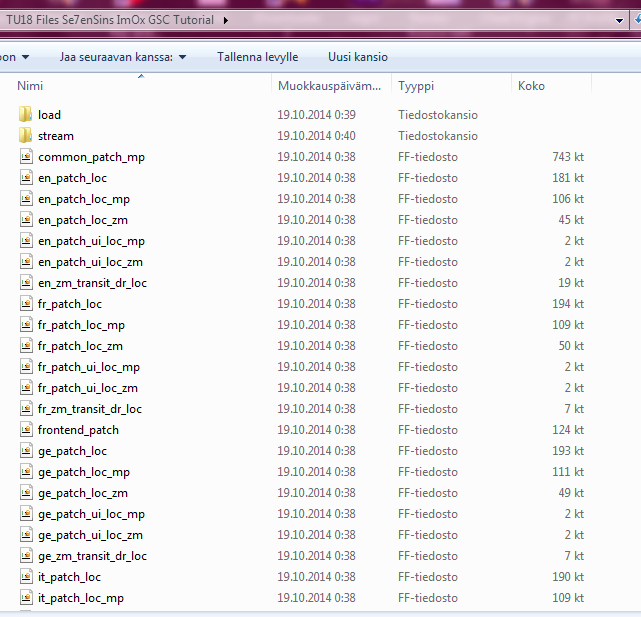Image resolution: width=641 pixels, height=617 pixels.
Task: Select the fr_zm_transit_dr_loc file icon
Action: [x=26, y=408]
